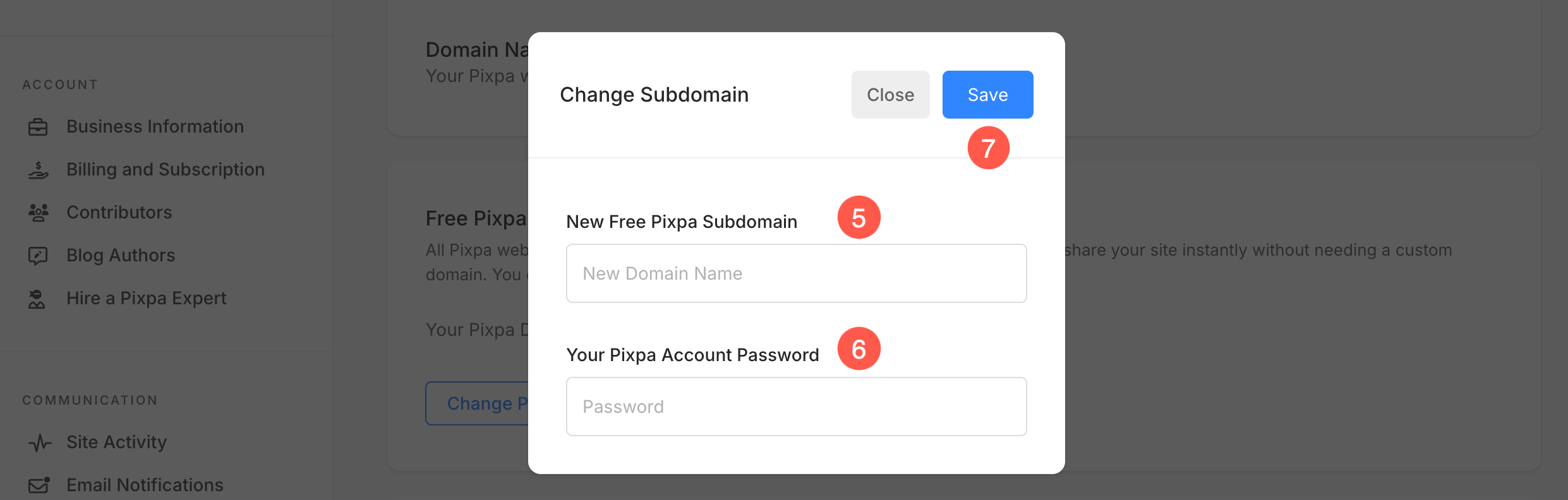Screen dimensions: 1568x500
Task: View Site Activity page
Action: [x=117, y=443]
